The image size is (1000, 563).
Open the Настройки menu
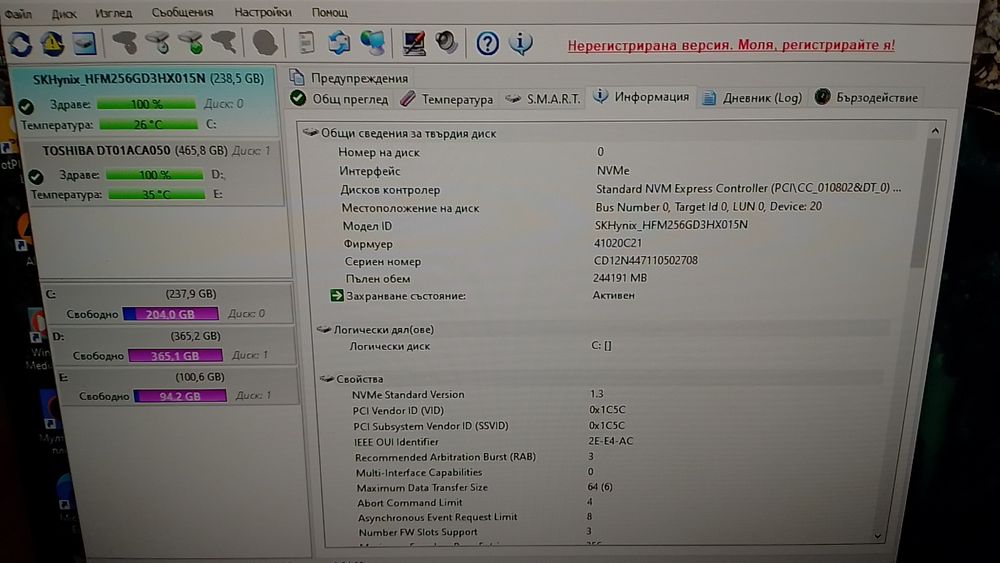pos(262,12)
